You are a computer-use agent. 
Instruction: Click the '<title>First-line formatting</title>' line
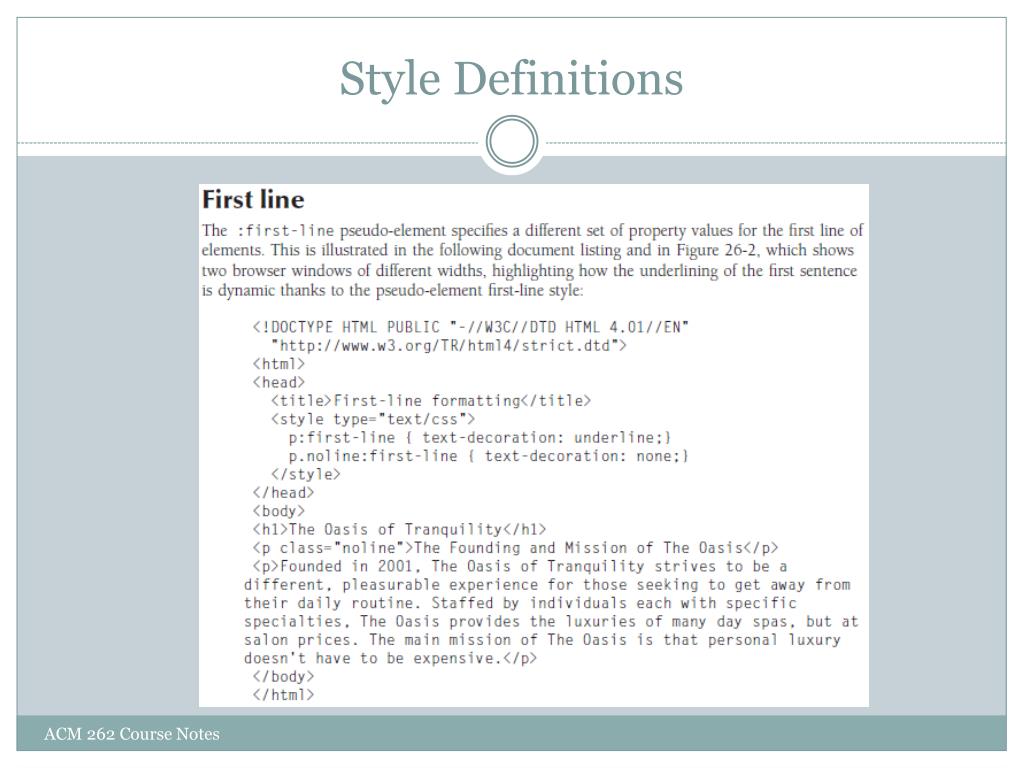[x=431, y=400]
